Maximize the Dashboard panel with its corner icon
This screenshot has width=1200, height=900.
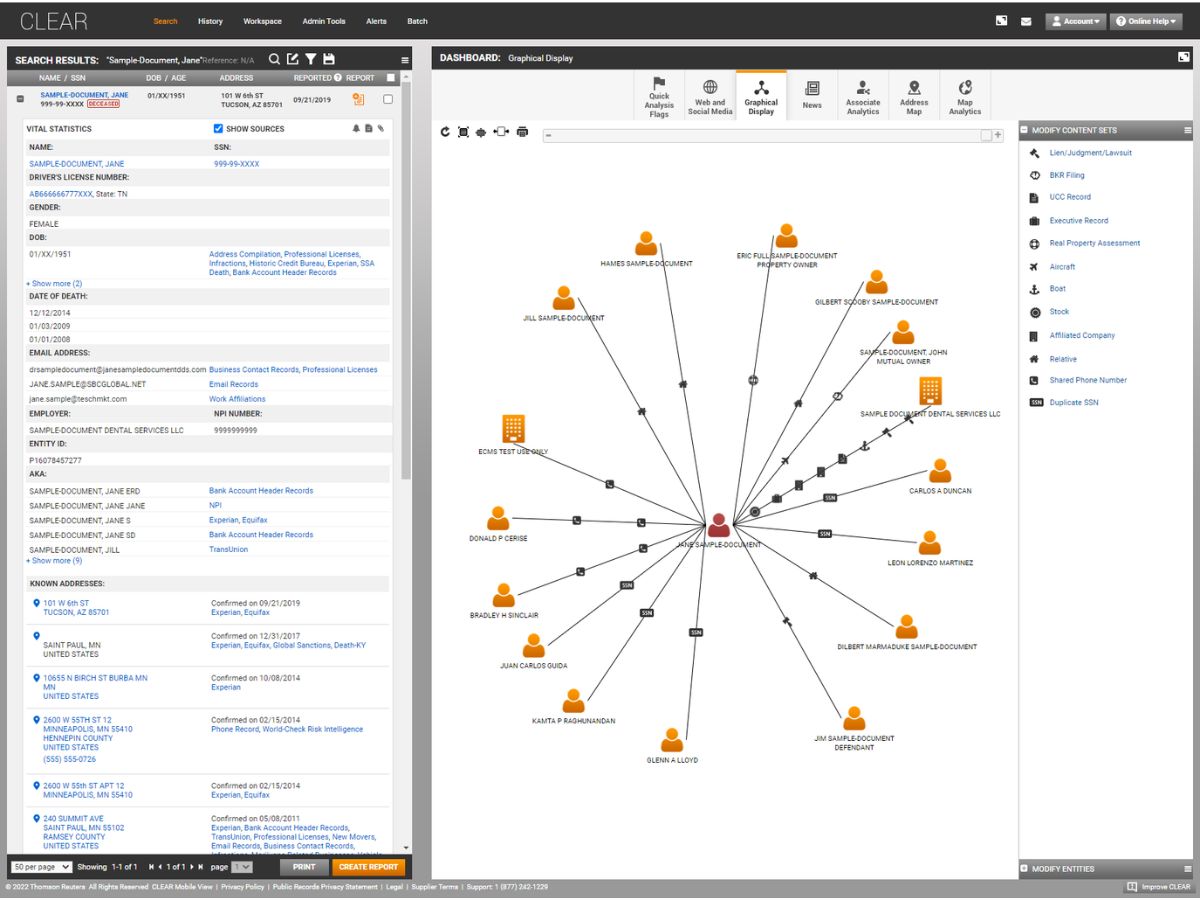pos(1184,57)
